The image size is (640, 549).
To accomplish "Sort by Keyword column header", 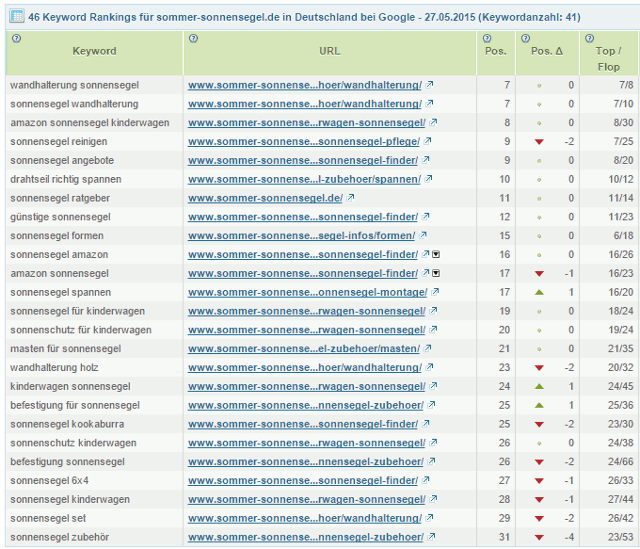I will pyautogui.click(x=94, y=51).
